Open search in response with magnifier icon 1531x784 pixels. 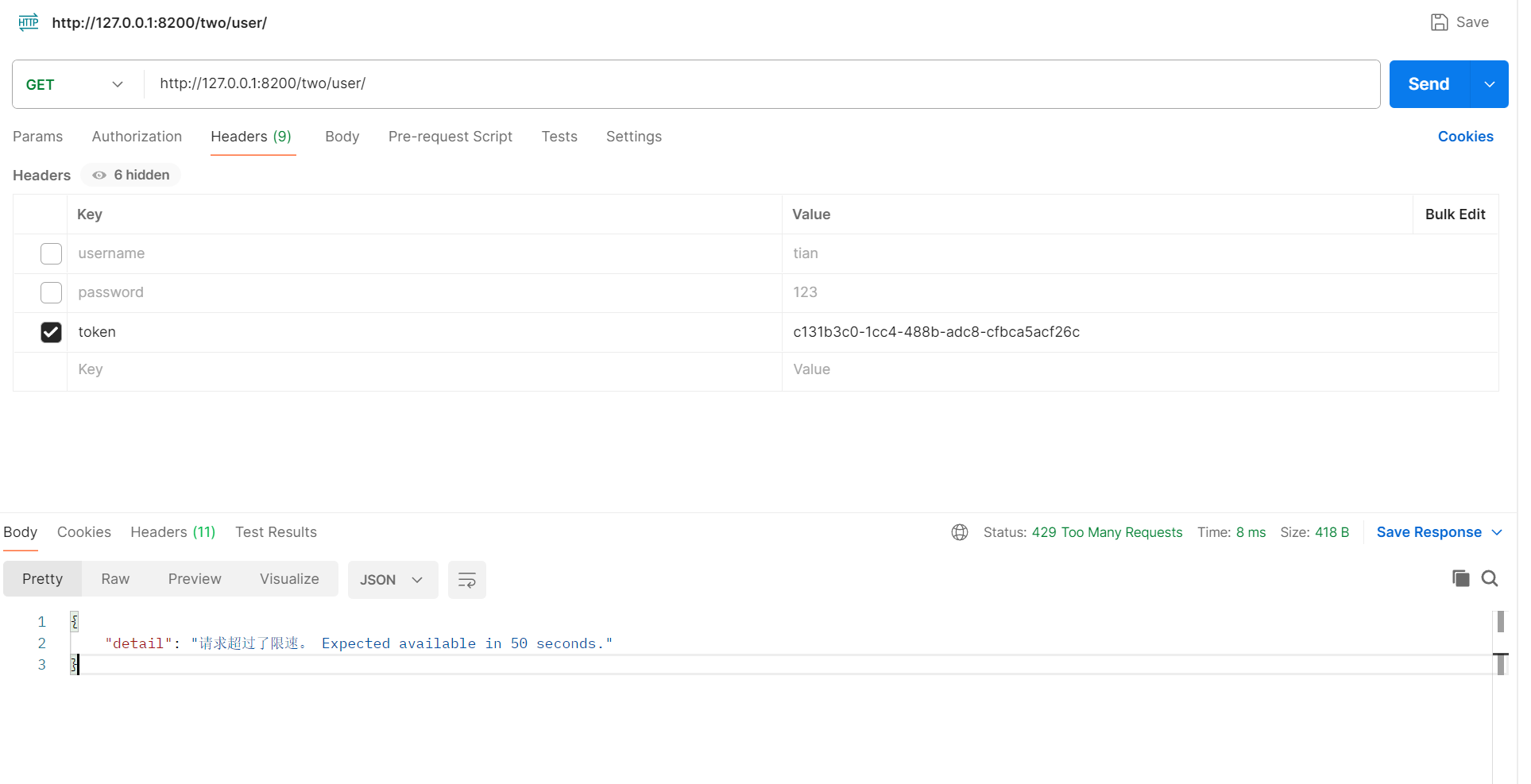tap(1490, 578)
